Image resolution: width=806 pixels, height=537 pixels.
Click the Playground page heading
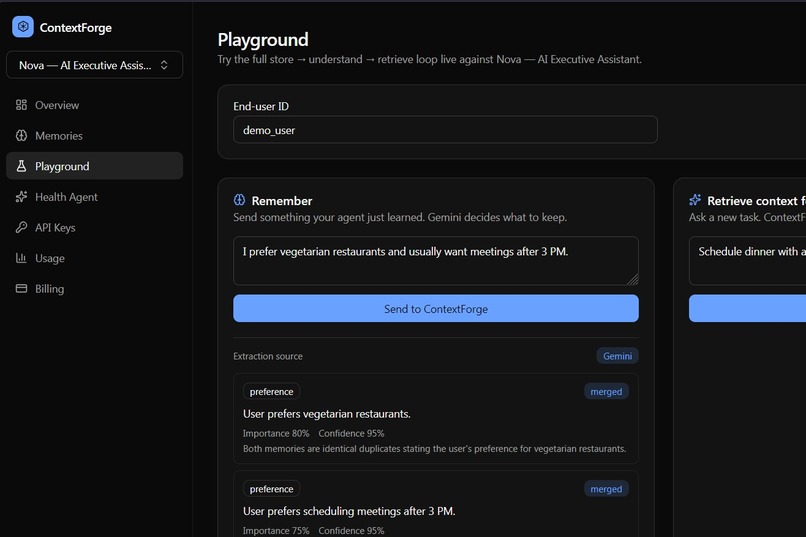263,40
